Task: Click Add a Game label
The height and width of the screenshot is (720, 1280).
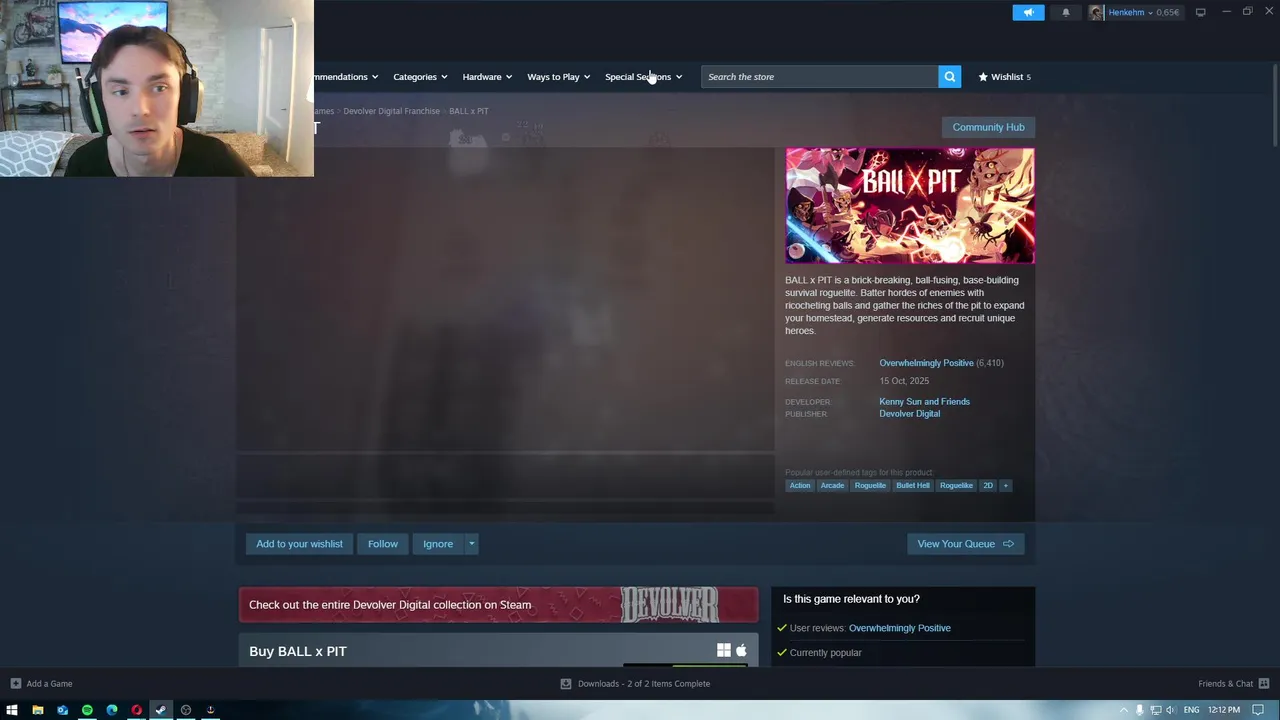Action: pyautogui.click(x=49, y=683)
